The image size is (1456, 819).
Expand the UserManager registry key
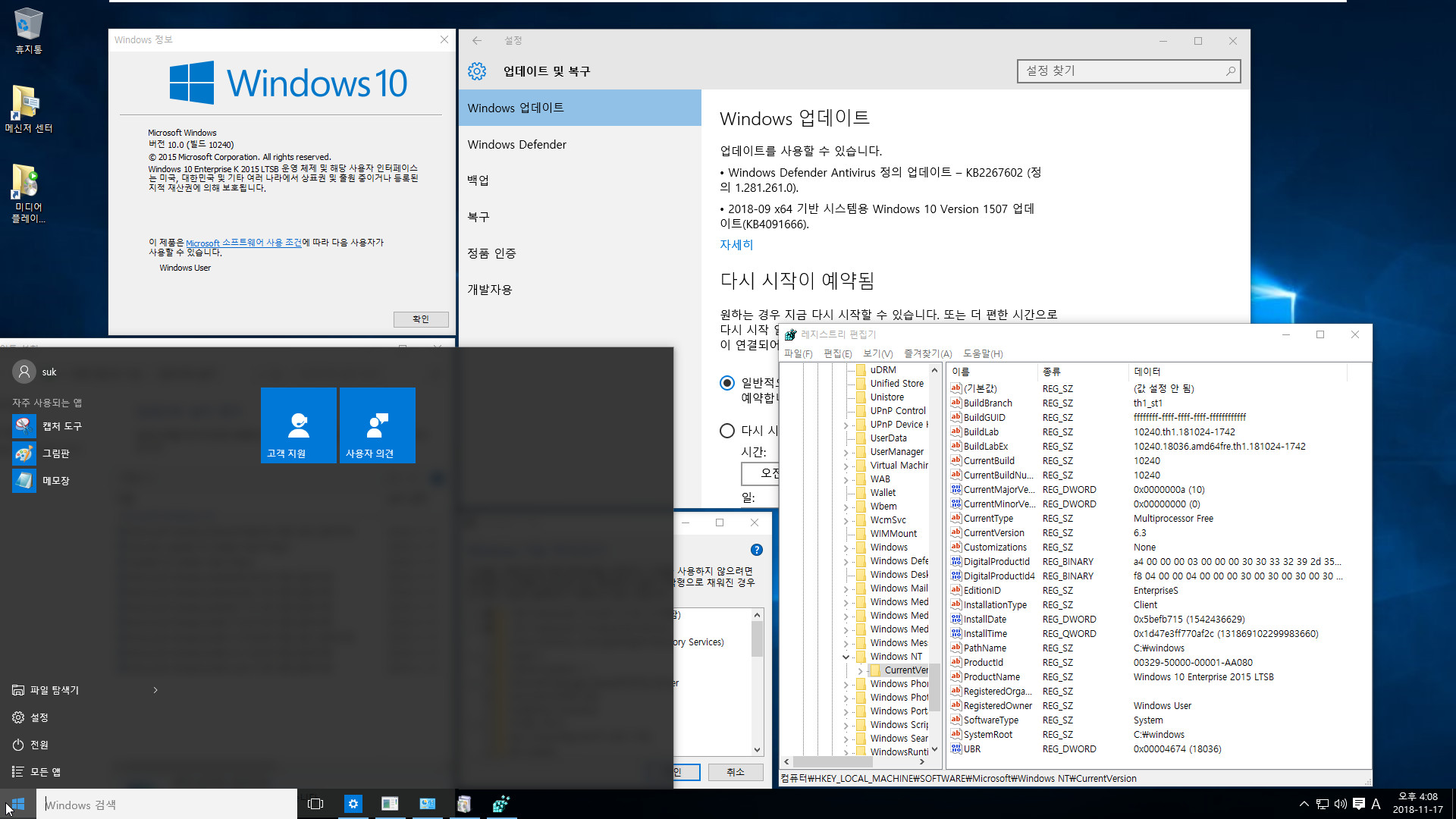pyautogui.click(x=846, y=452)
